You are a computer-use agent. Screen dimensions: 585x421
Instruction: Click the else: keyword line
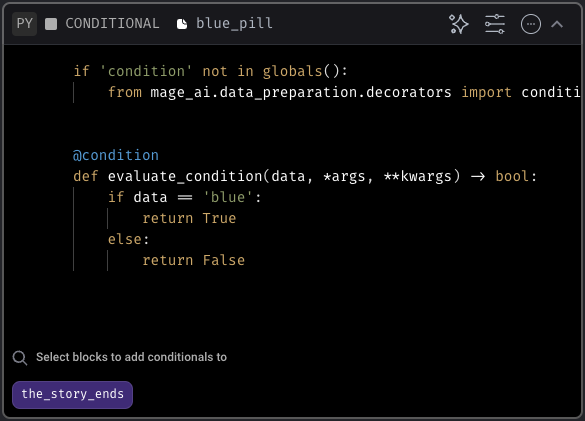pos(128,239)
